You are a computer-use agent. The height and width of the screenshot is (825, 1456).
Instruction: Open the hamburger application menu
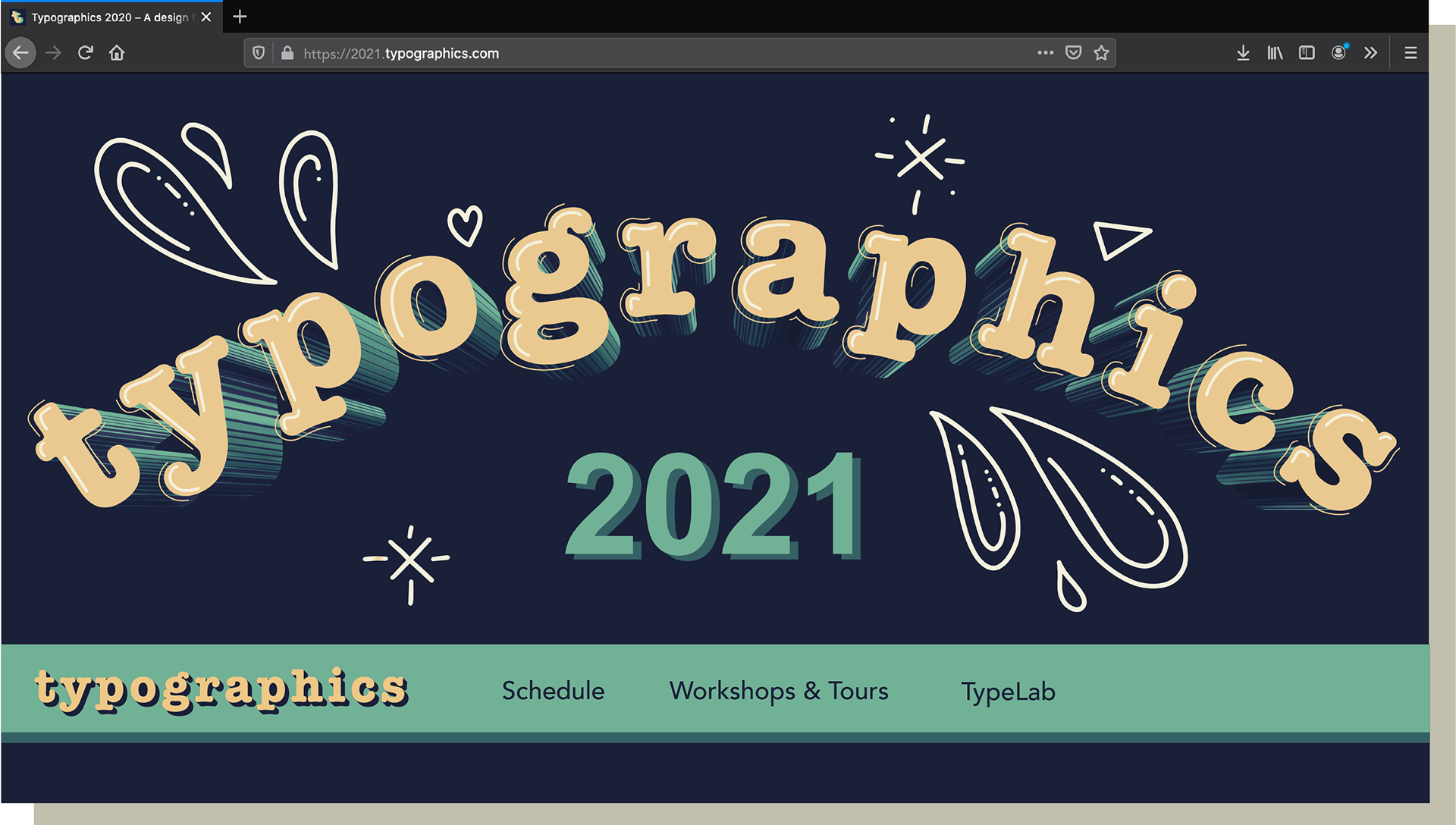click(1410, 53)
